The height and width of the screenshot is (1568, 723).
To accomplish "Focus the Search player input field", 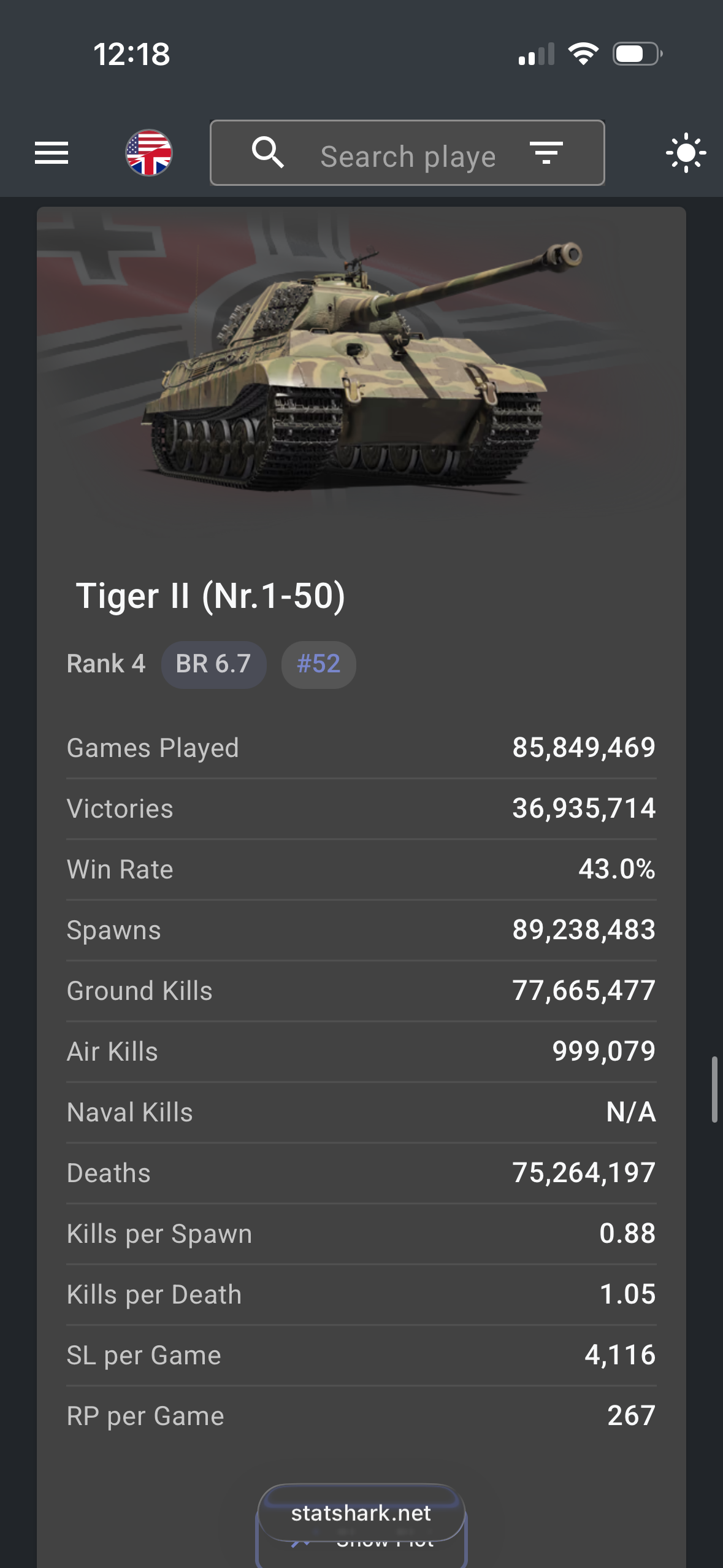I will click(x=408, y=156).
